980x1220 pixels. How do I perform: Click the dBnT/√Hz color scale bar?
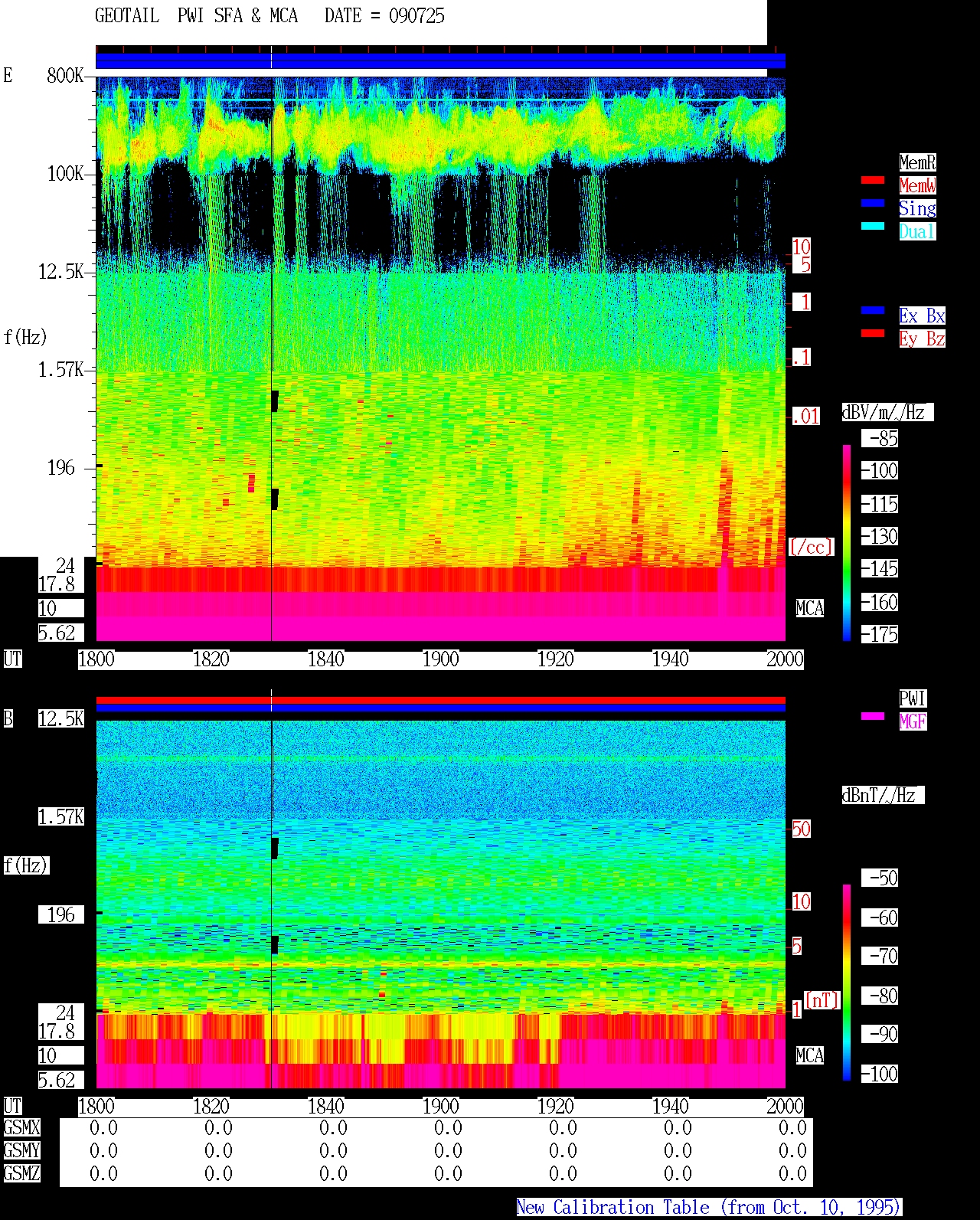pos(847,983)
